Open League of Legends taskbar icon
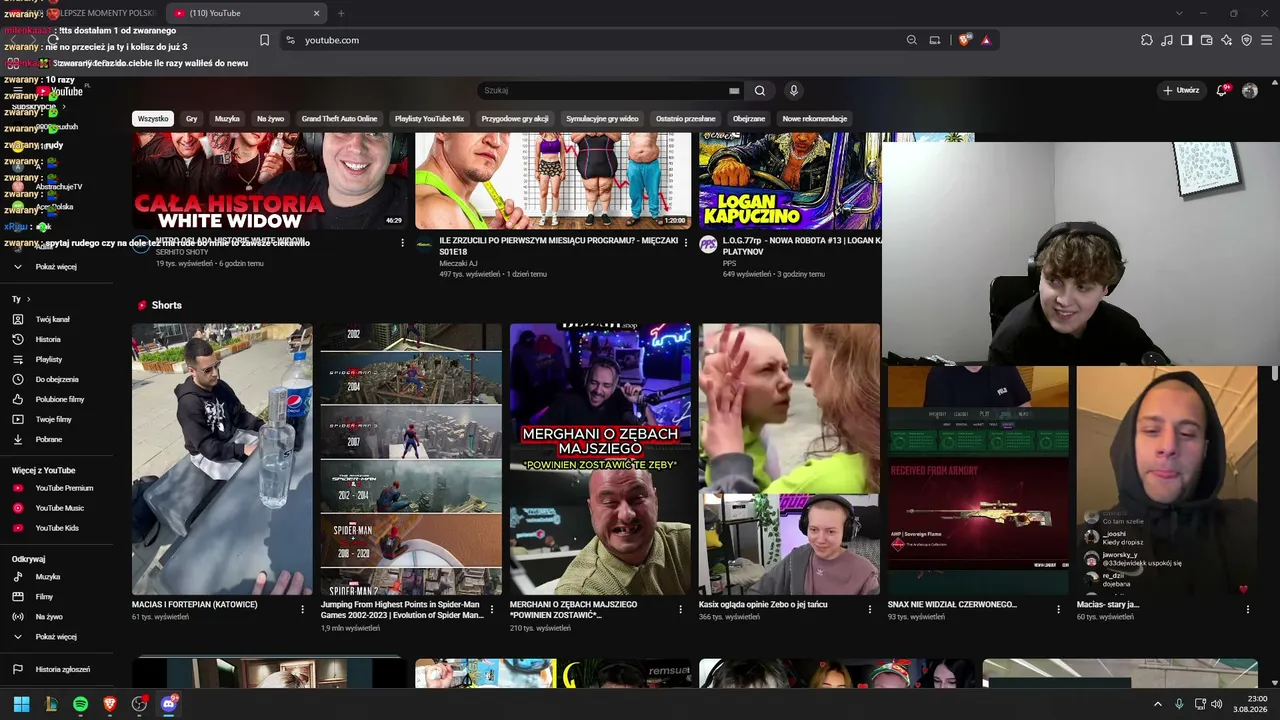The height and width of the screenshot is (720, 1280). [51, 704]
